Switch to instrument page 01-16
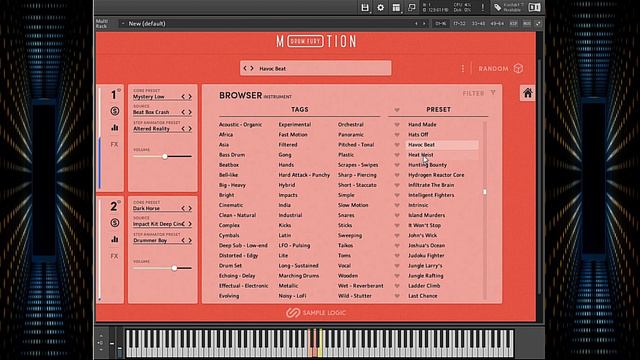Viewport: 640px width, 360px height. 440,24
